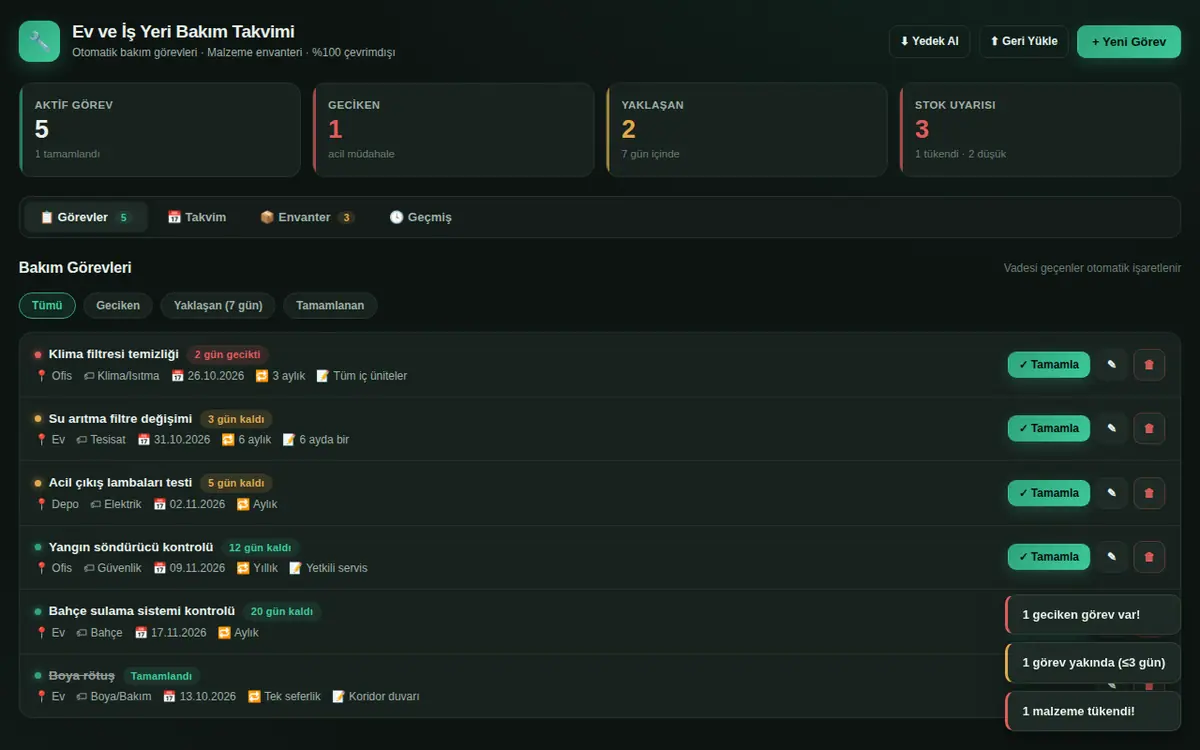Delete the Yangın söndürücü kontrolü task
Viewport: 1200px width, 750px height.
[x=1149, y=557]
